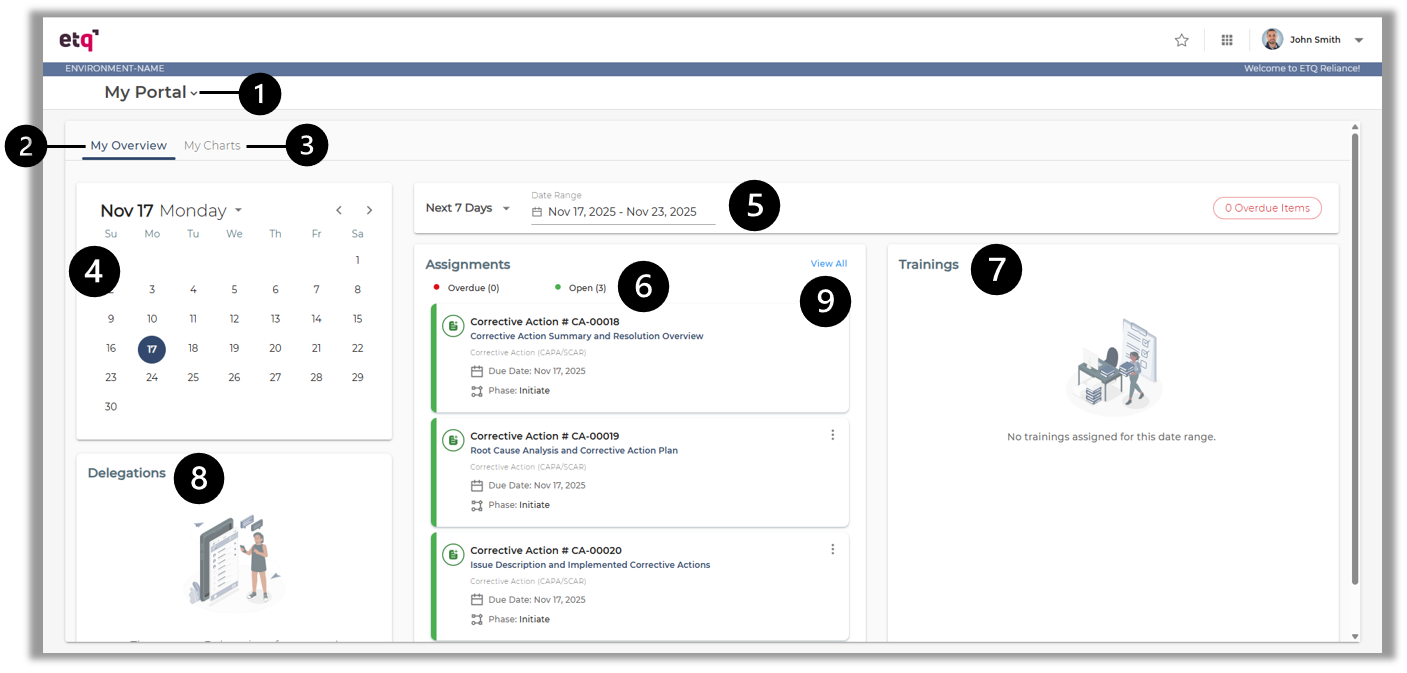Go to previous month in calendar
1407x673 pixels.
[x=339, y=210]
